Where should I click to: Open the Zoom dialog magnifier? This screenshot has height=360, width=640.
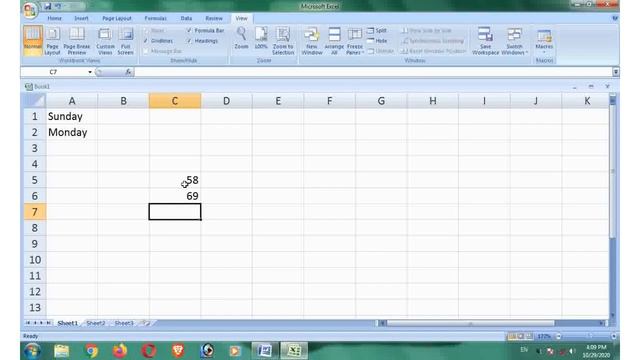pos(241,38)
